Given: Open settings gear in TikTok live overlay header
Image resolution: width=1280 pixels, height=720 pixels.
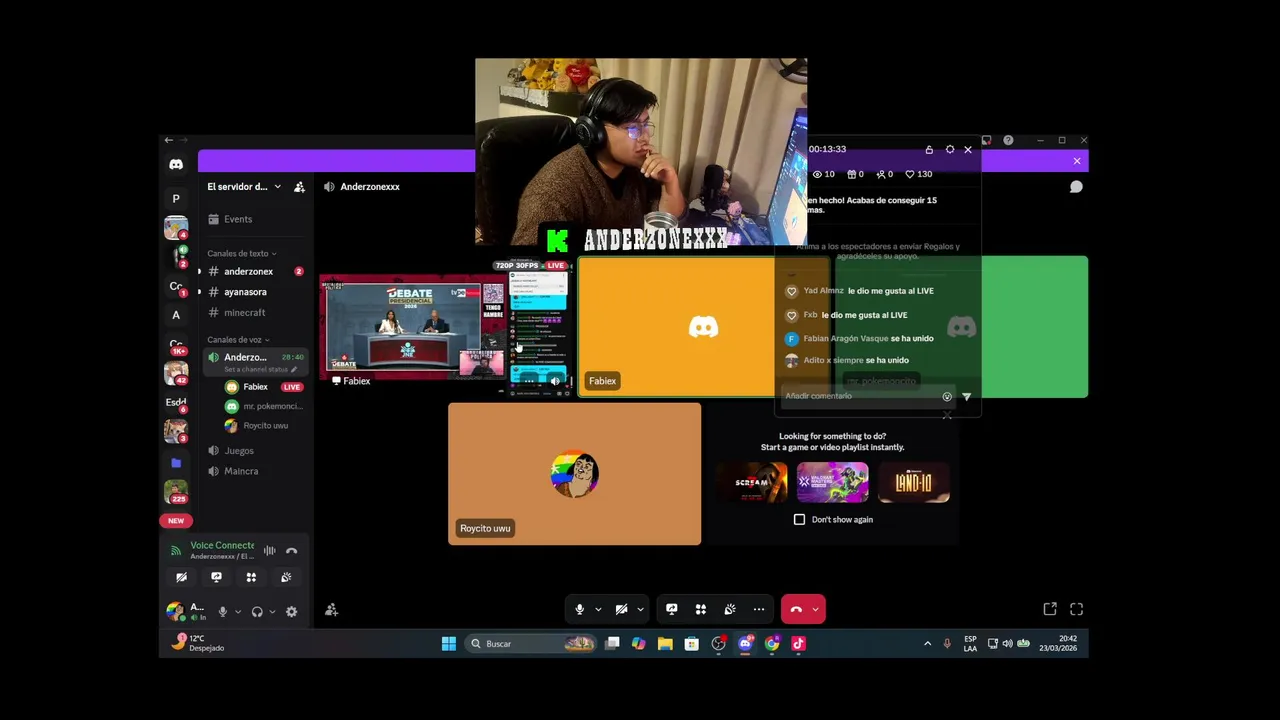Looking at the screenshot, I should (950, 149).
